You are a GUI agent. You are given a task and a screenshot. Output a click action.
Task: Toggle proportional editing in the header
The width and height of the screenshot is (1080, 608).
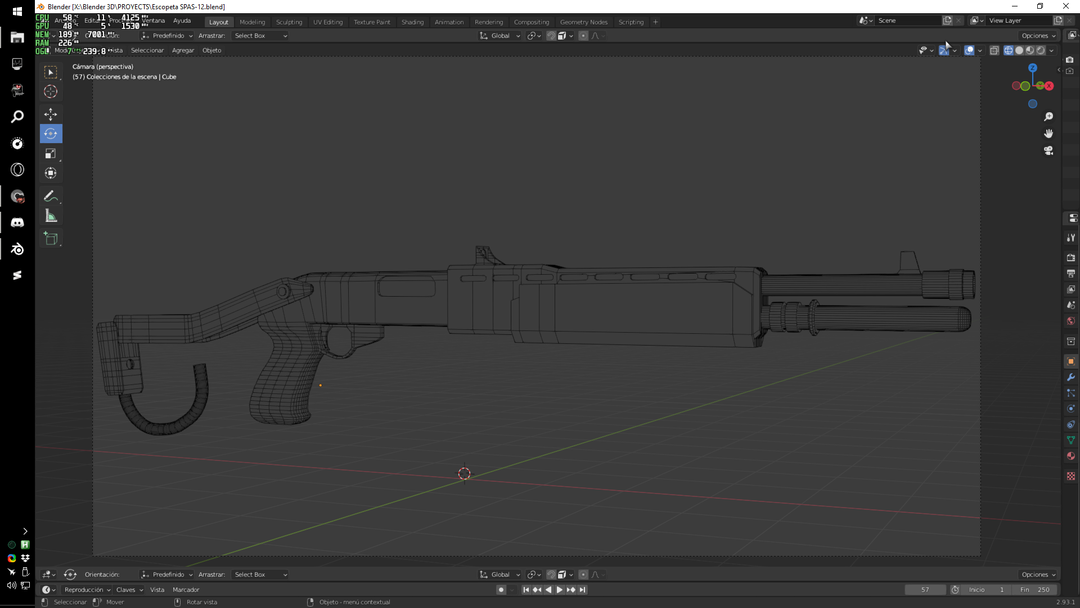[584, 35]
